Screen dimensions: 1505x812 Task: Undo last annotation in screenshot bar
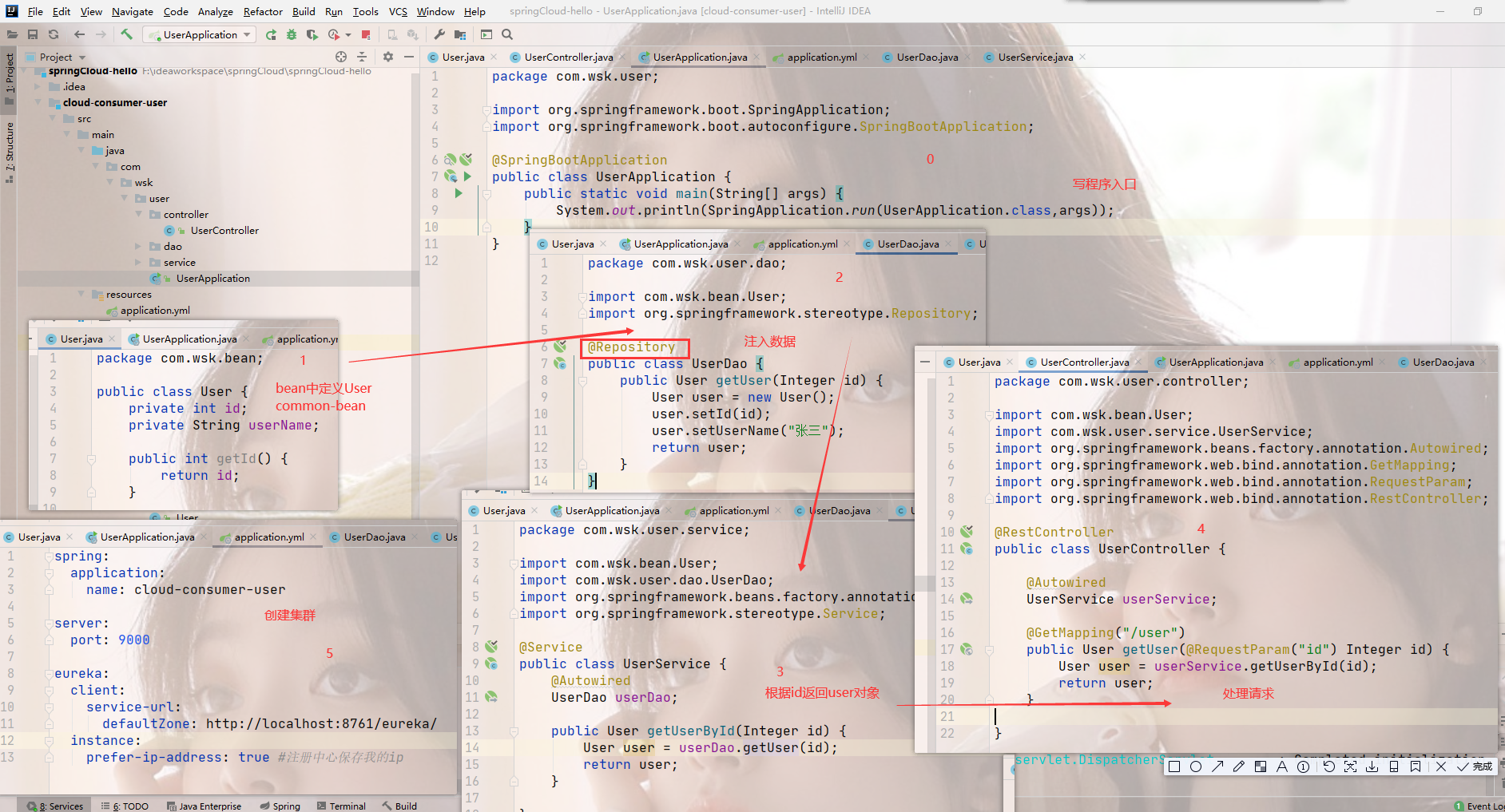[1328, 766]
